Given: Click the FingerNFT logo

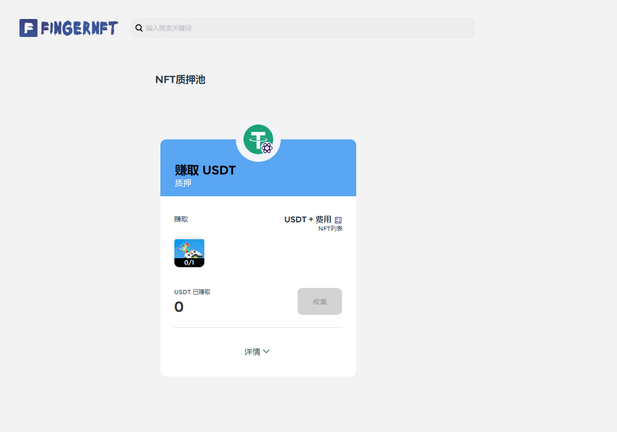Looking at the screenshot, I should [x=68, y=28].
